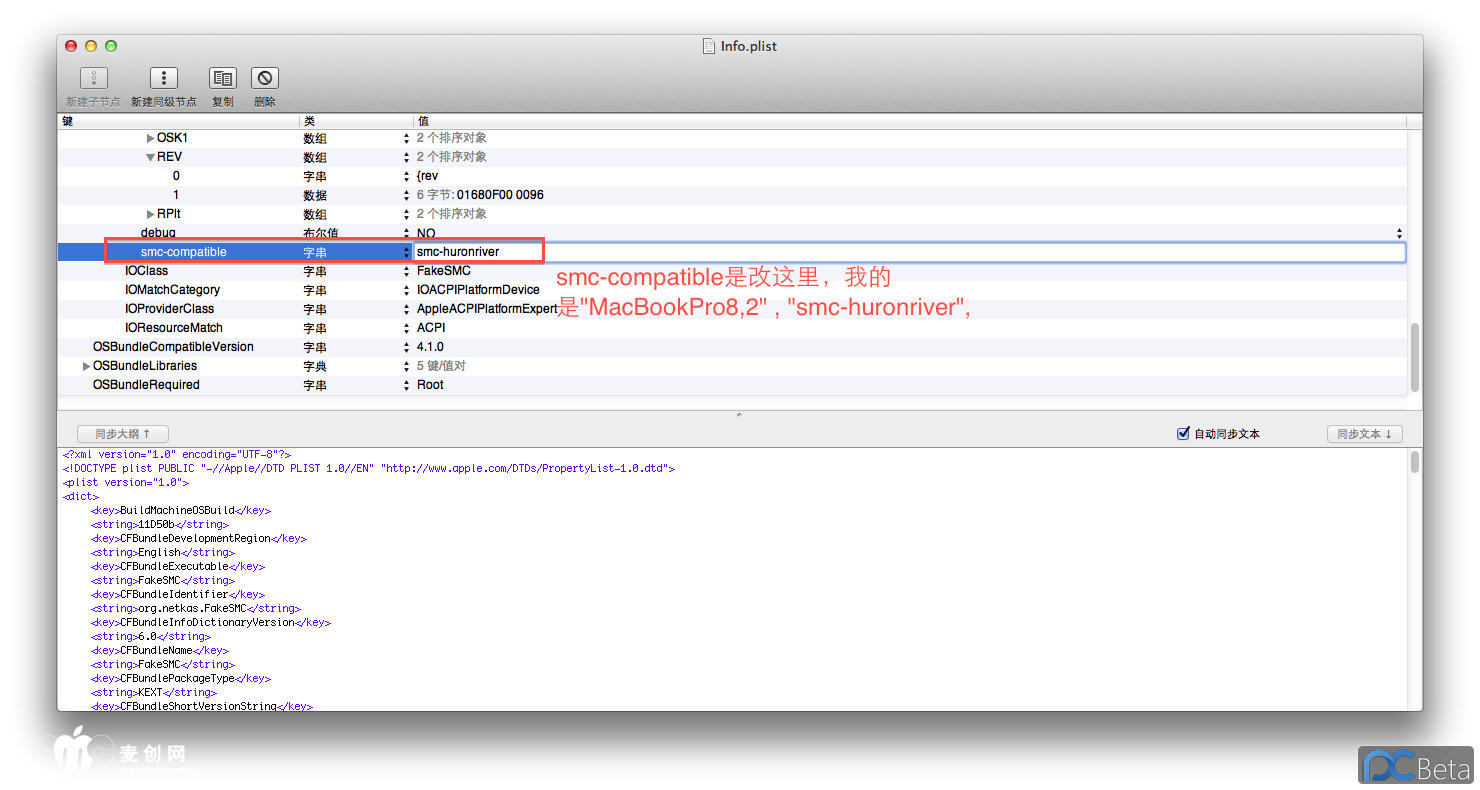1480x790 pixels.
Task: Select the IOClass row
Action: click(146, 271)
